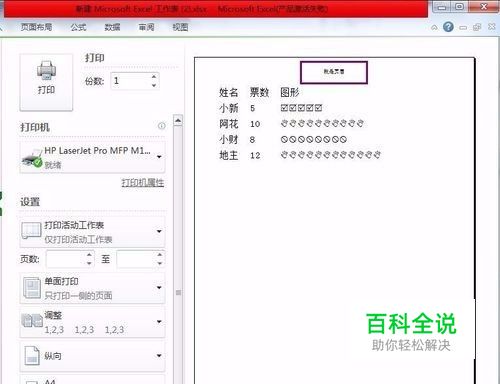Click the vote count 10 in preview
Image resolution: width=500 pixels, height=384 pixels.
coord(255,124)
